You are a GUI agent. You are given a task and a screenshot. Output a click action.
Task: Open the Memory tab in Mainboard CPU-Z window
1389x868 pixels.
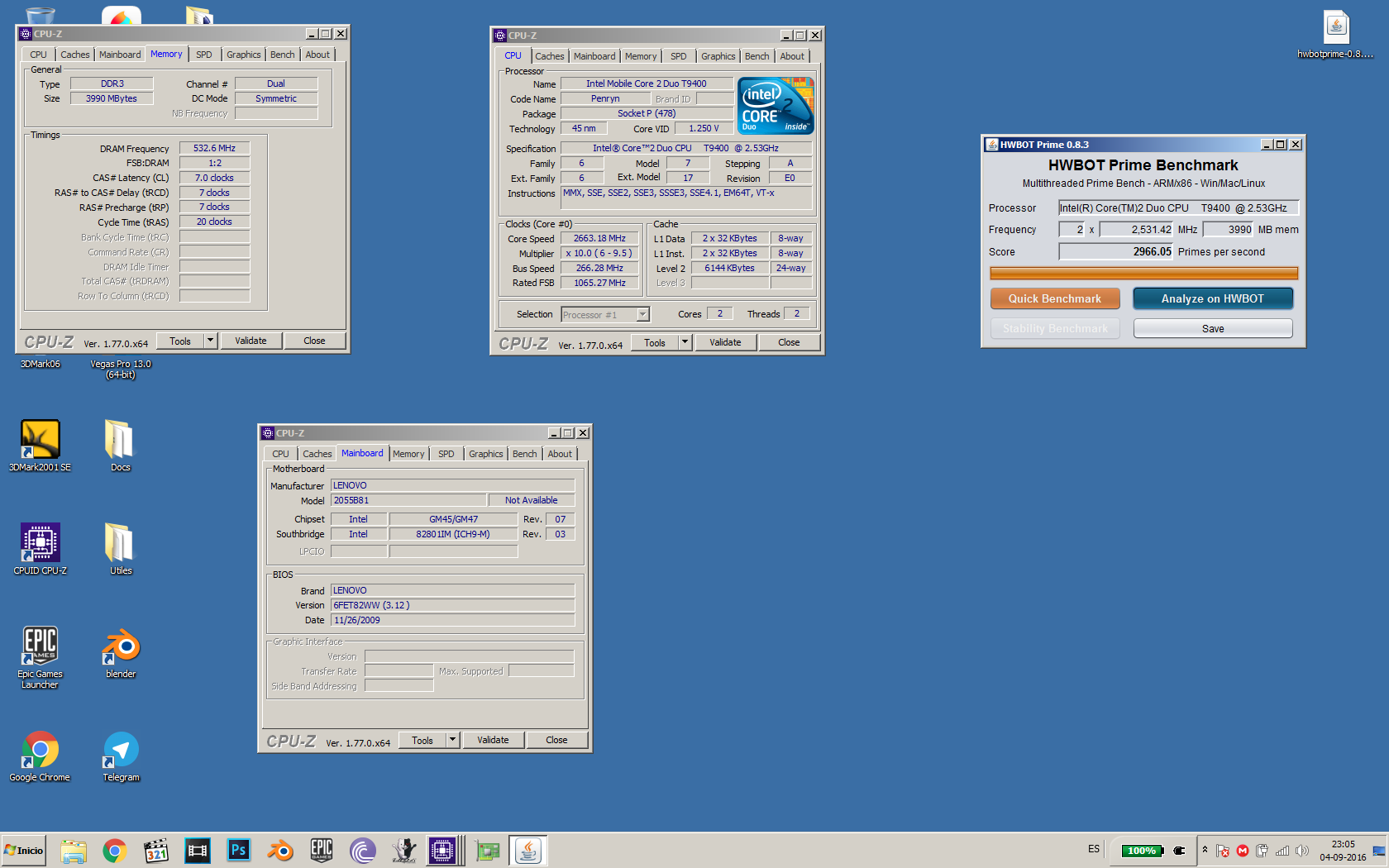pos(408,454)
